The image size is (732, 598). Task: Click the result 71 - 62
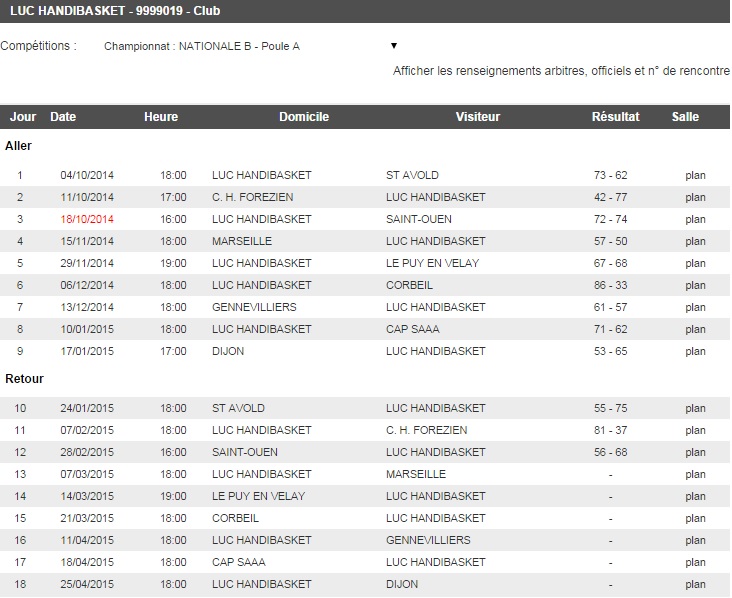pos(610,329)
